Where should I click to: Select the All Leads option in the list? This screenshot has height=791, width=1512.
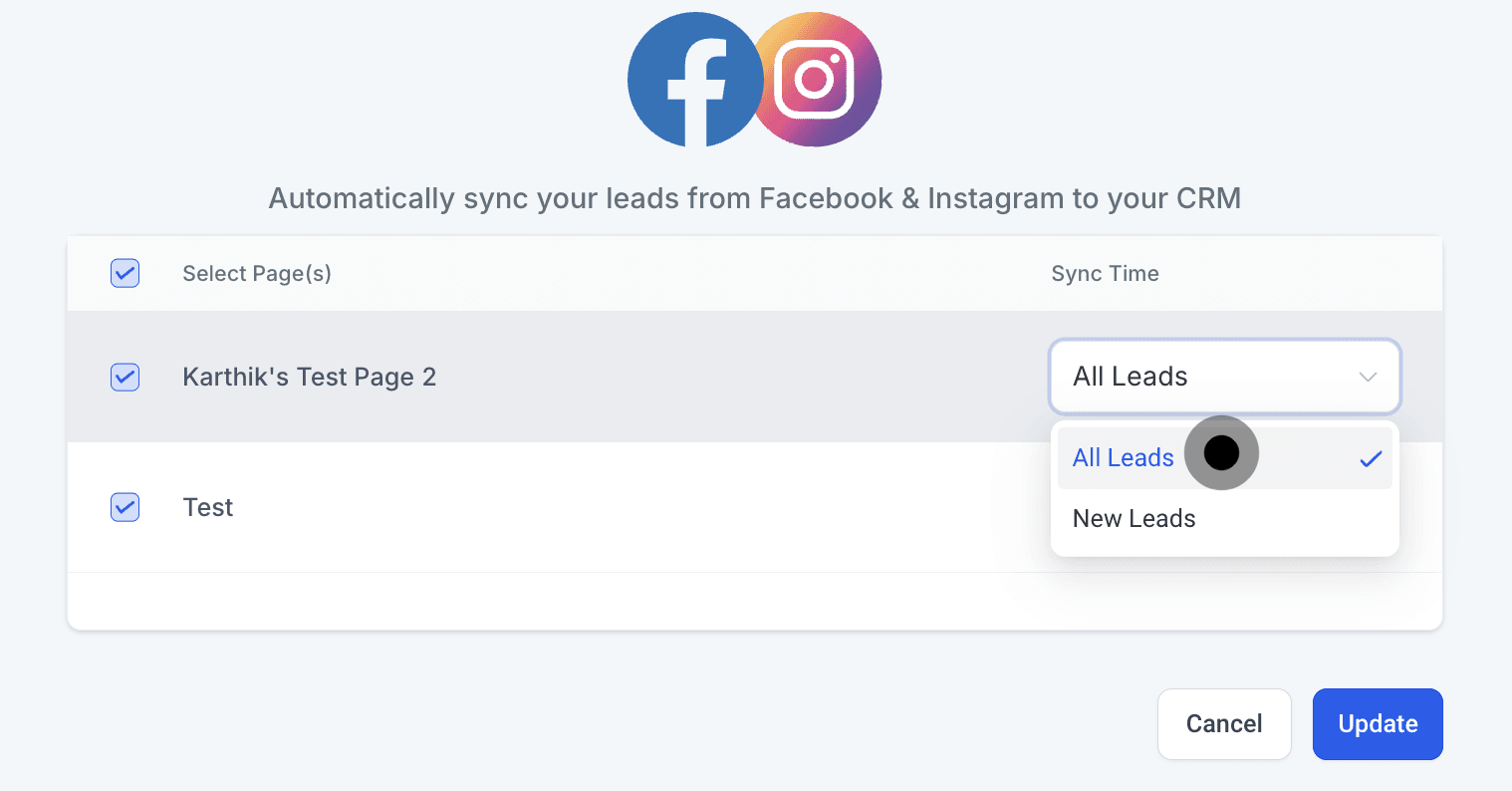1123,458
